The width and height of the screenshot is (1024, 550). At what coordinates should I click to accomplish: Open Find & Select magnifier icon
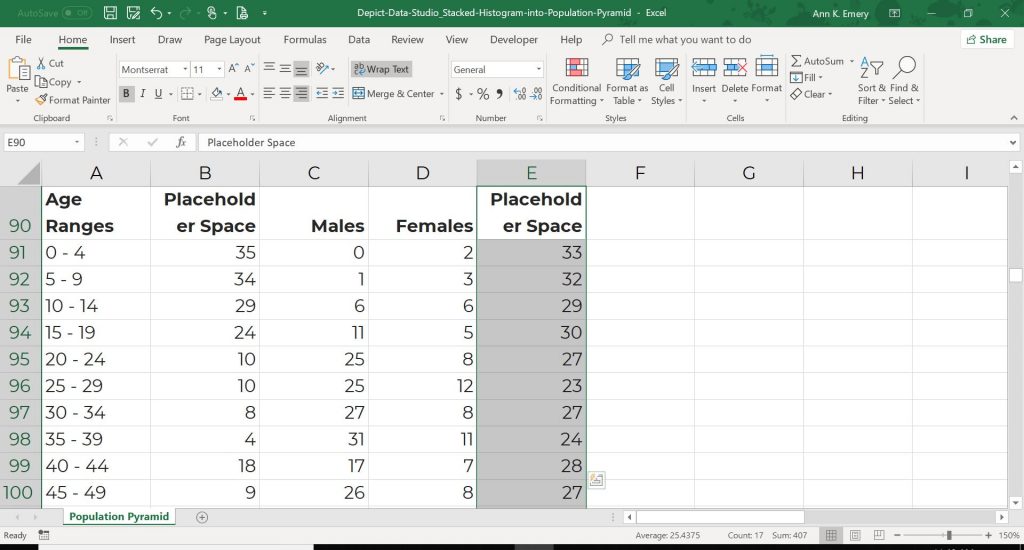tap(904, 68)
